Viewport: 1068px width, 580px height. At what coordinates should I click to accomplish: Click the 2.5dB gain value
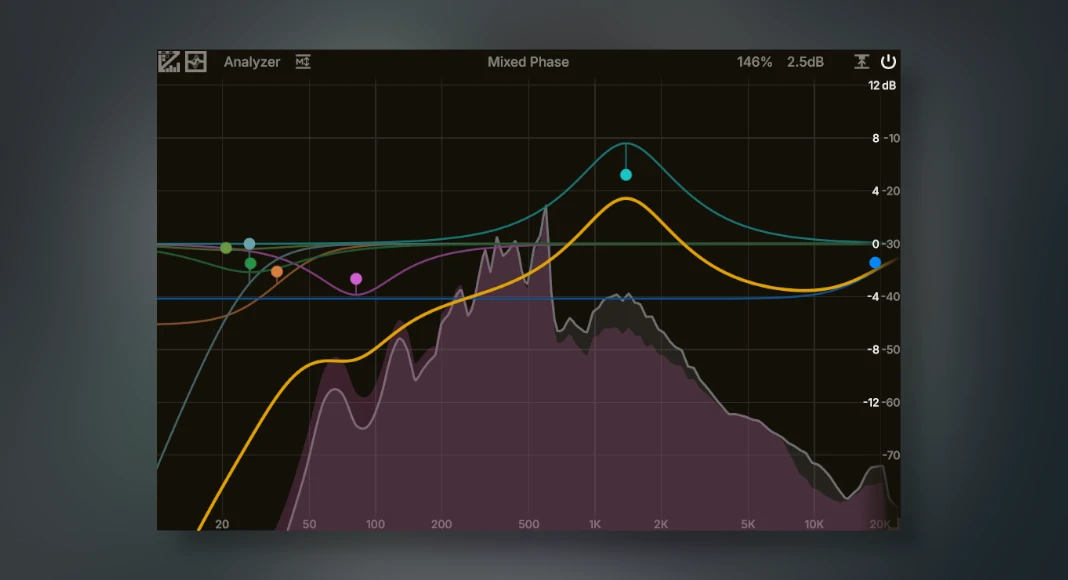pos(805,62)
